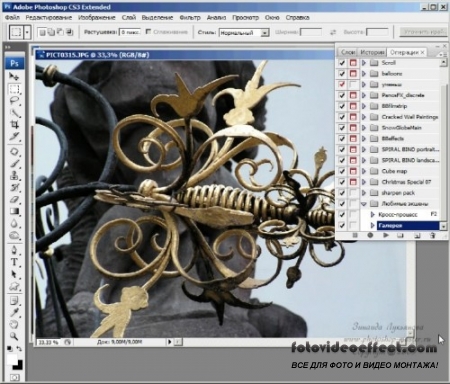Viewport: 450px width, 384px height.
Task: Toggle dialog icon for Christmas Special 07
Action: tap(353, 182)
